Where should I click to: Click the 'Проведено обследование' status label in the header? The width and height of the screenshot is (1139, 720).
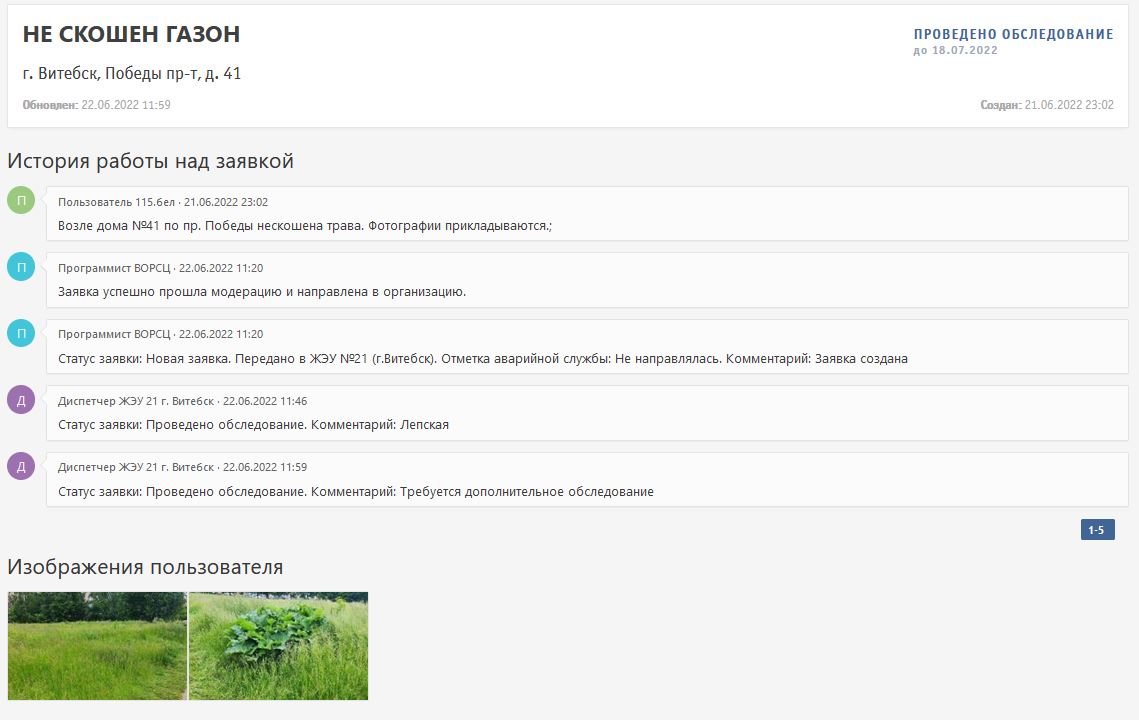click(x=1013, y=34)
